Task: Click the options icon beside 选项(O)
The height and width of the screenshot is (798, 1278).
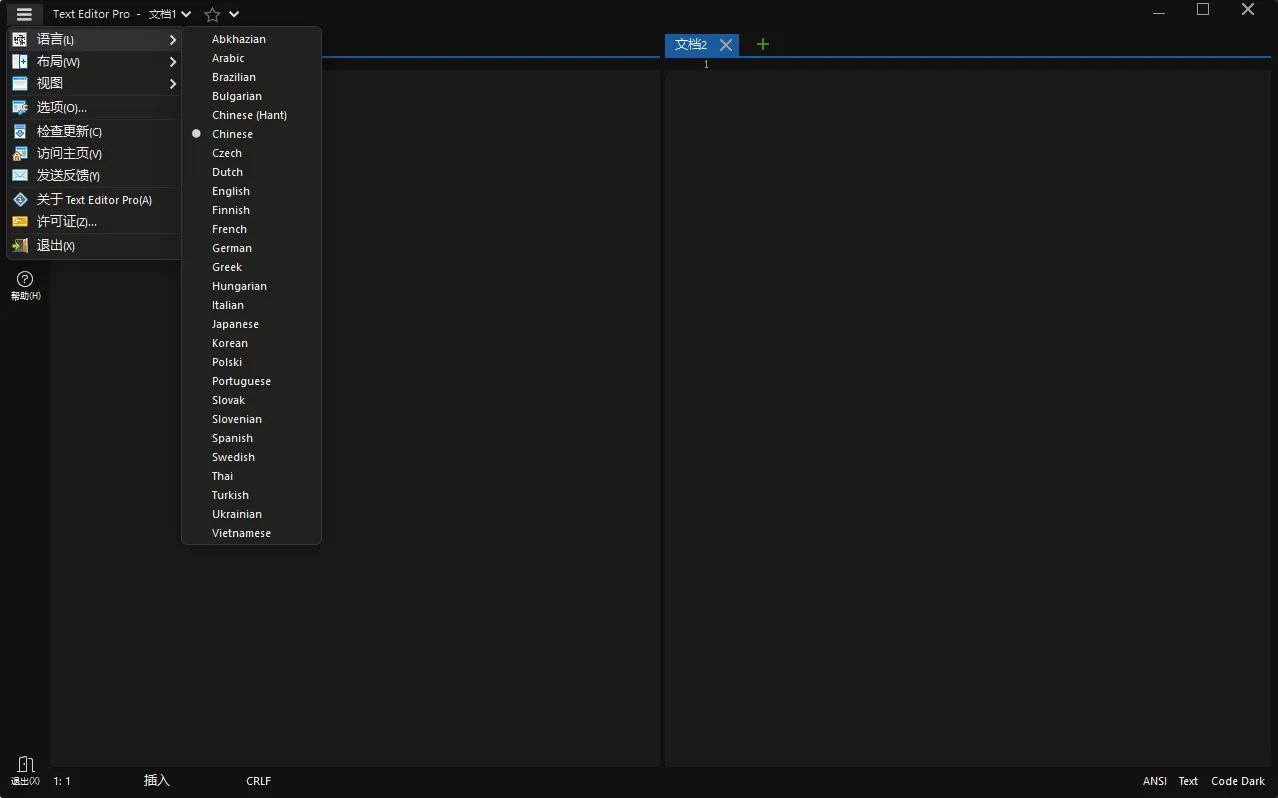Action: click(x=20, y=107)
